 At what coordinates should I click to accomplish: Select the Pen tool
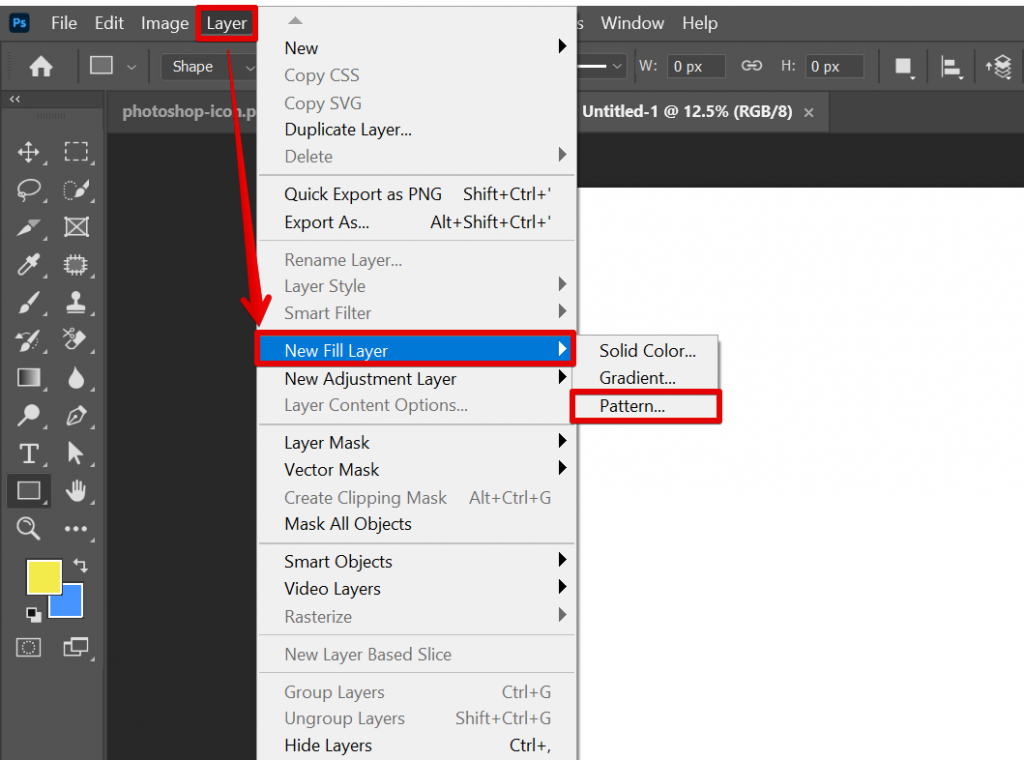[x=75, y=416]
